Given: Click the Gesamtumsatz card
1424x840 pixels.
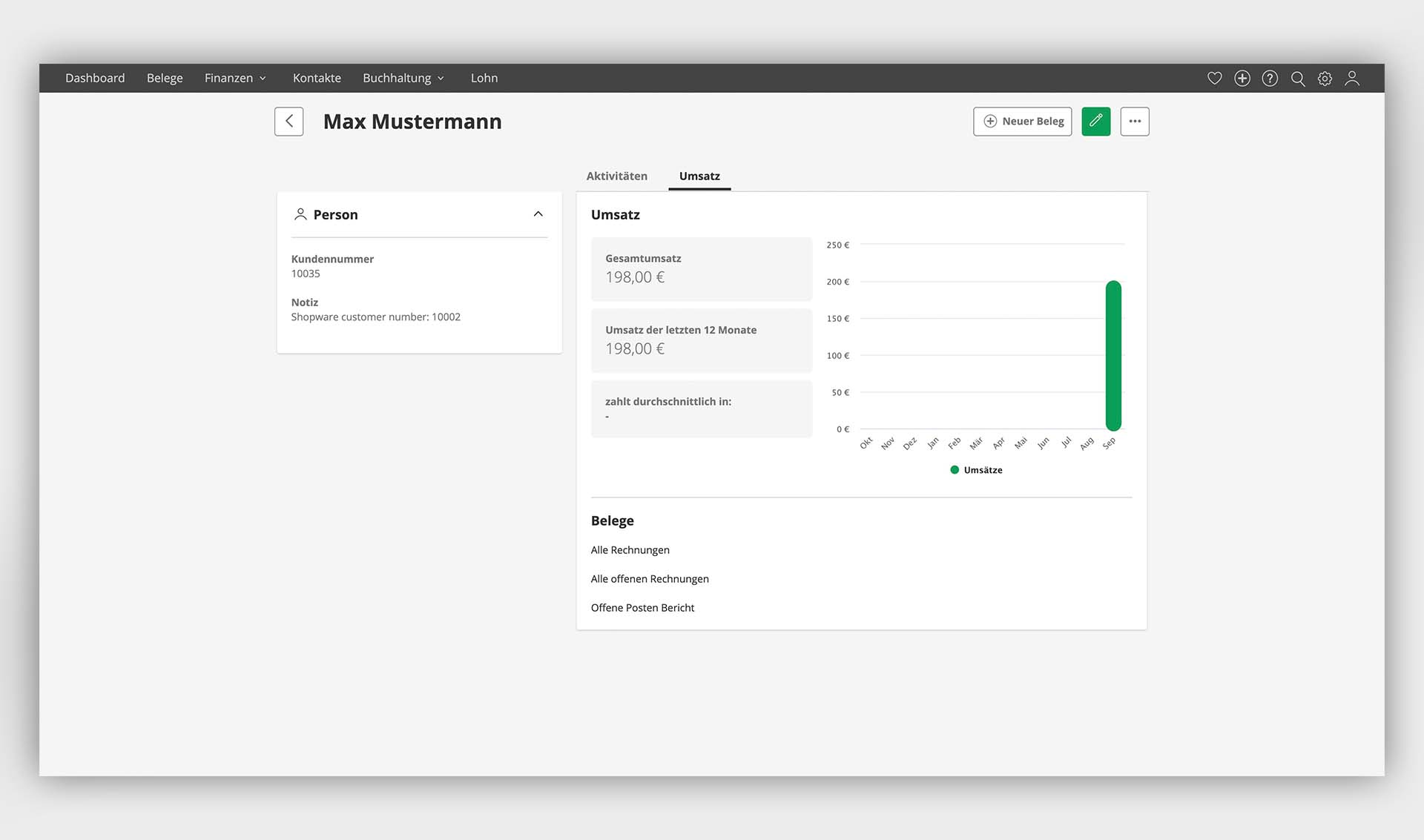Looking at the screenshot, I should [x=702, y=268].
